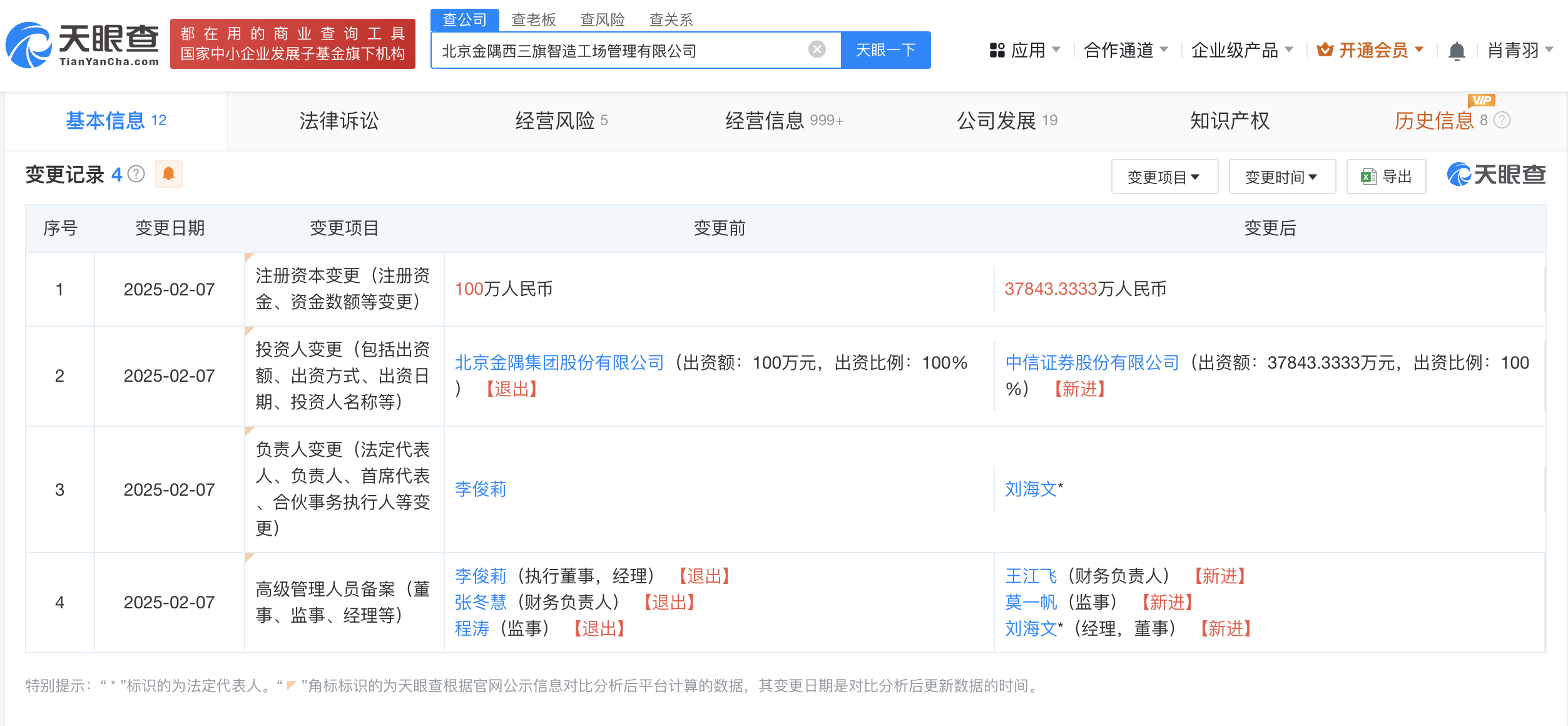
Task: Expand the 合作通道 menu
Action: [1126, 50]
